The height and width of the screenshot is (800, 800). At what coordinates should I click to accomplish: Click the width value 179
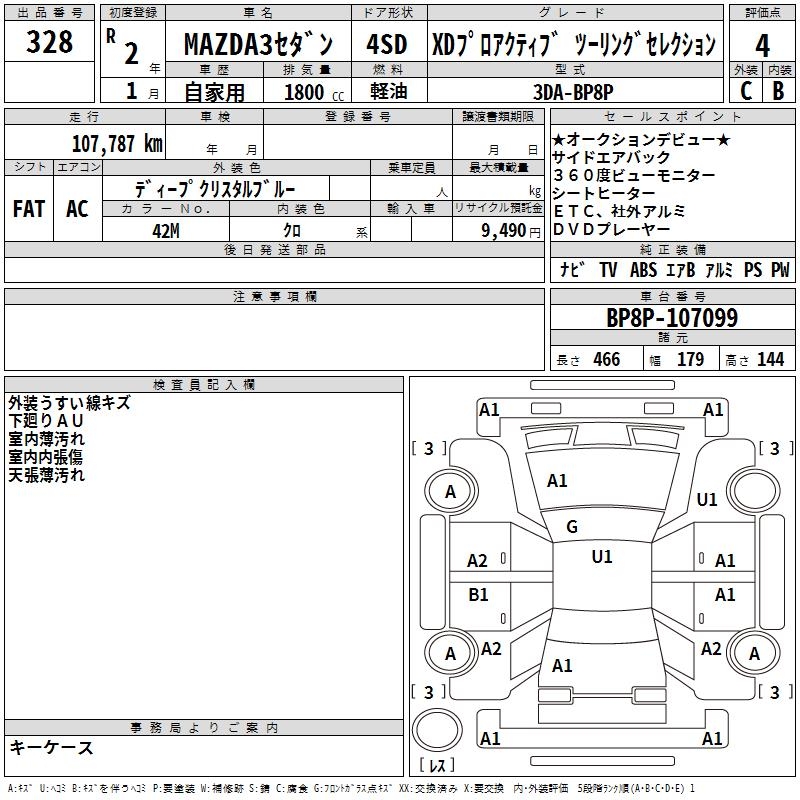pyautogui.click(x=690, y=359)
